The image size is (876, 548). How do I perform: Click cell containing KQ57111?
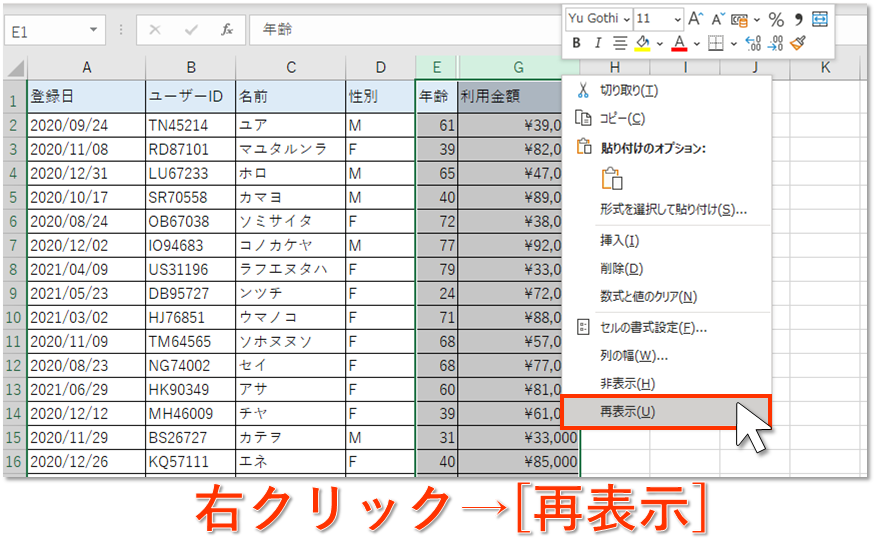point(191,462)
